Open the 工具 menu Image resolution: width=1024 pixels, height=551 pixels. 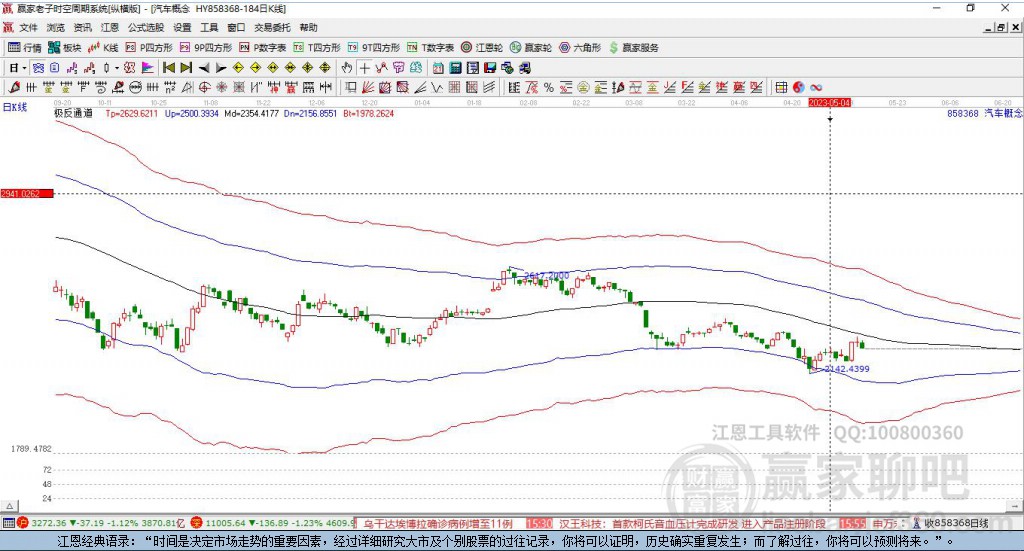[209, 27]
